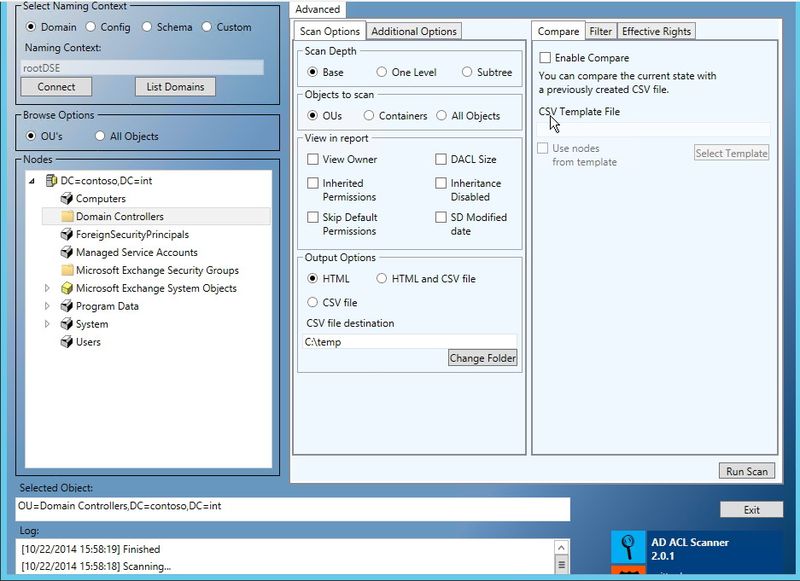The width and height of the screenshot is (800, 581).
Task: Click the CSV file destination field
Action: pyautogui.click(x=410, y=342)
